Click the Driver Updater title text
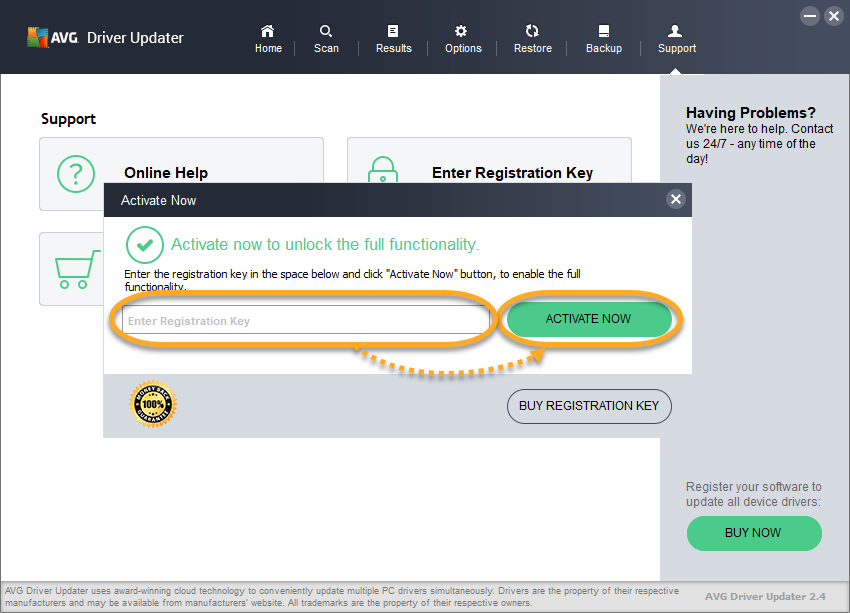The width and height of the screenshot is (850, 613). click(135, 37)
